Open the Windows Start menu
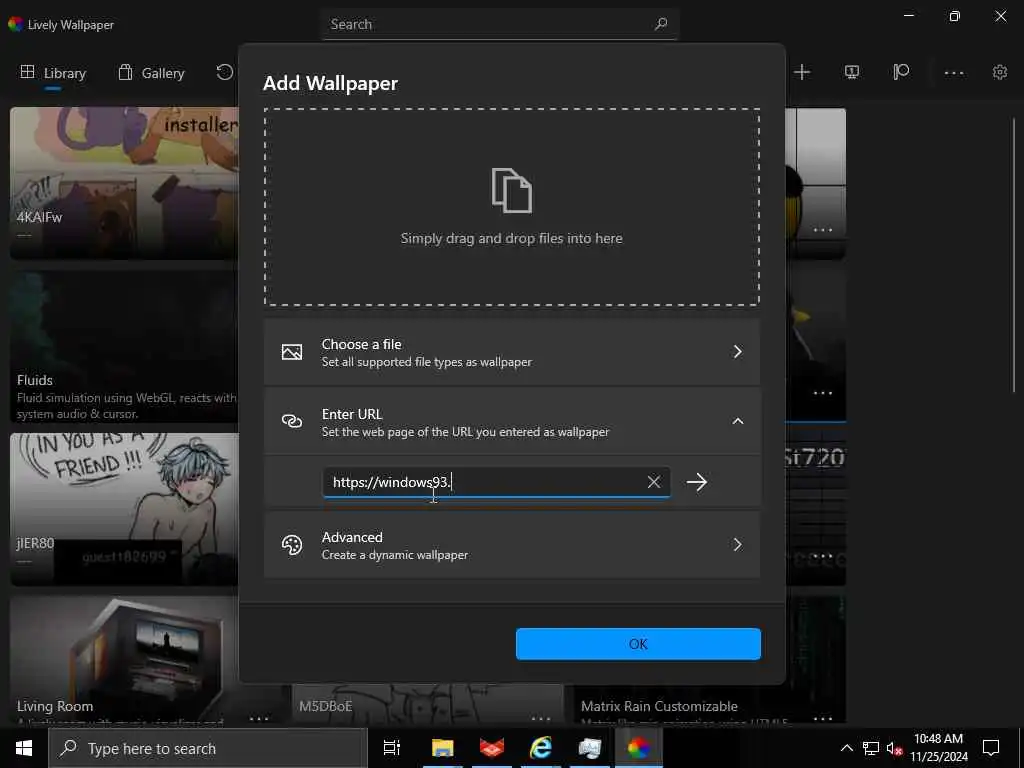This screenshot has width=1024, height=768. pos(24,748)
